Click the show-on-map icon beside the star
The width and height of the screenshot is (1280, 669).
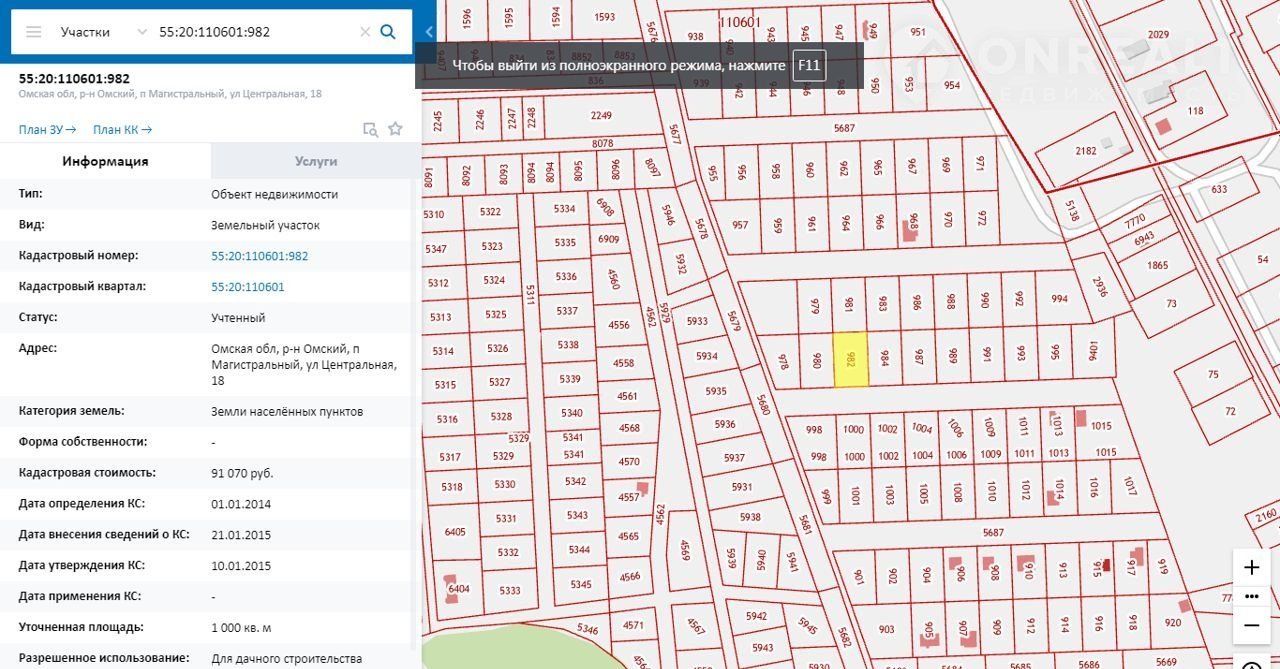(x=370, y=129)
